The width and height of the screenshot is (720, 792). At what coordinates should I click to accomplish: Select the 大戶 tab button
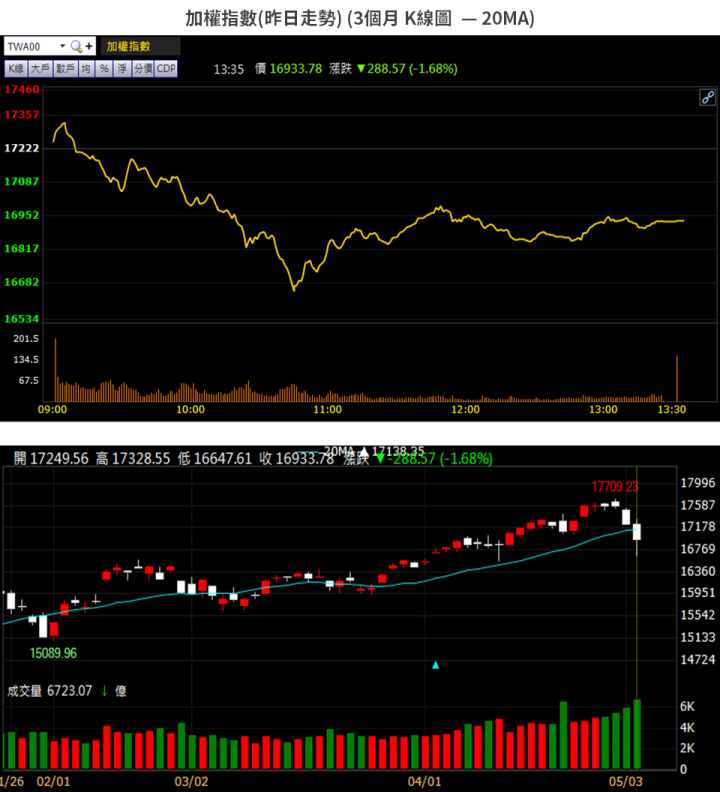point(40,69)
